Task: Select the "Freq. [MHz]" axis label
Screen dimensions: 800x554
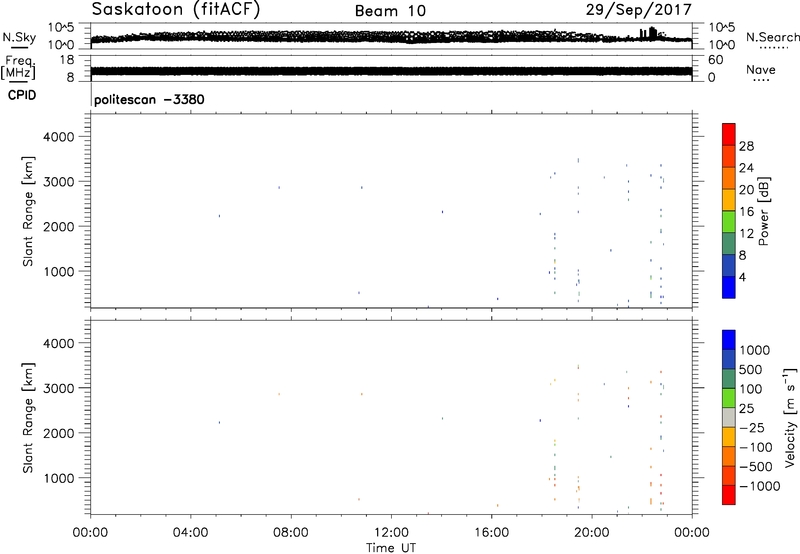Action: pyautogui.click(x=19, y=67)
